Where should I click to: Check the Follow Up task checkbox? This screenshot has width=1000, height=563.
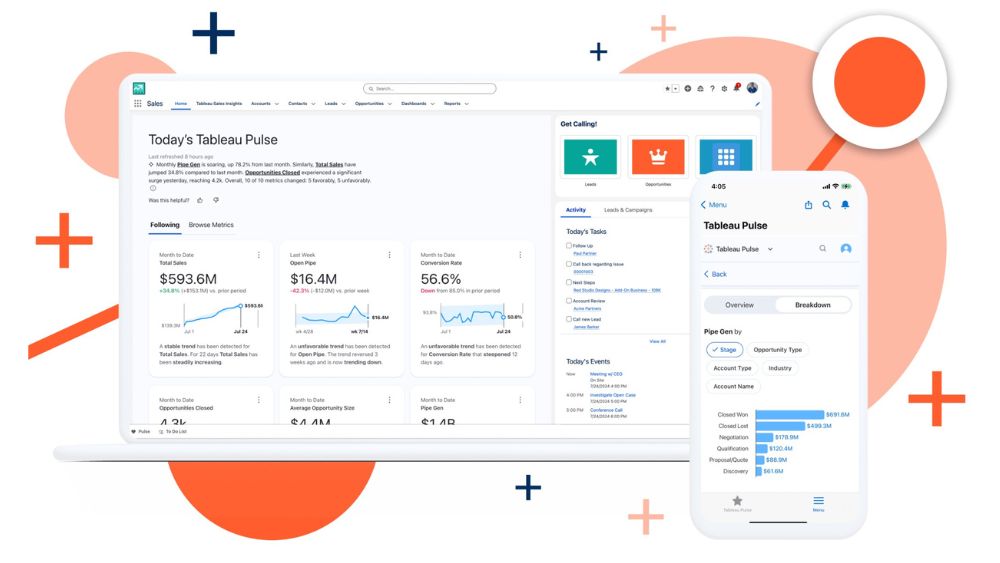[x=569, y=245]
